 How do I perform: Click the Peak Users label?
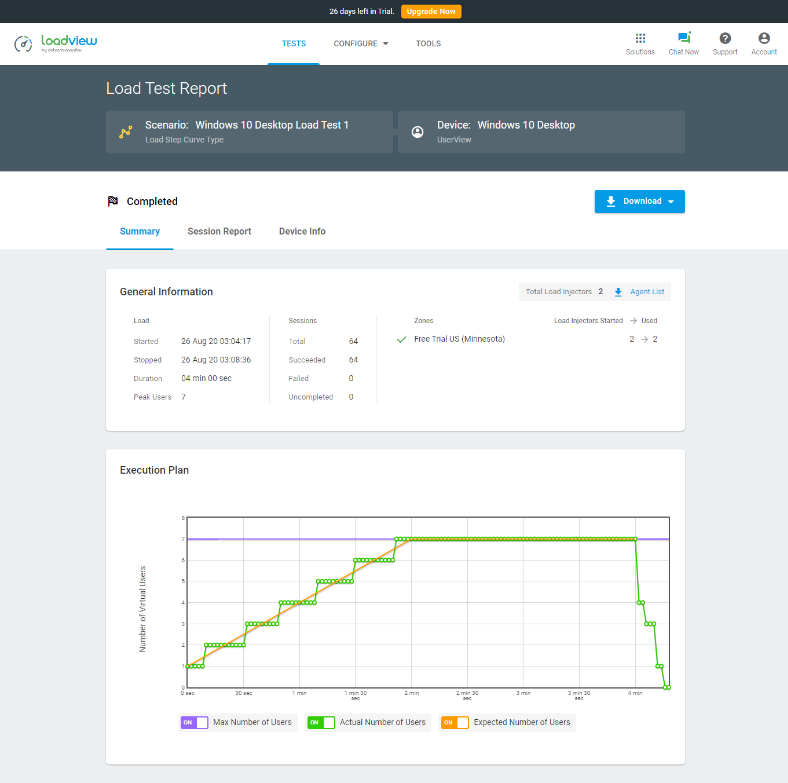click(x=152, y=397)
